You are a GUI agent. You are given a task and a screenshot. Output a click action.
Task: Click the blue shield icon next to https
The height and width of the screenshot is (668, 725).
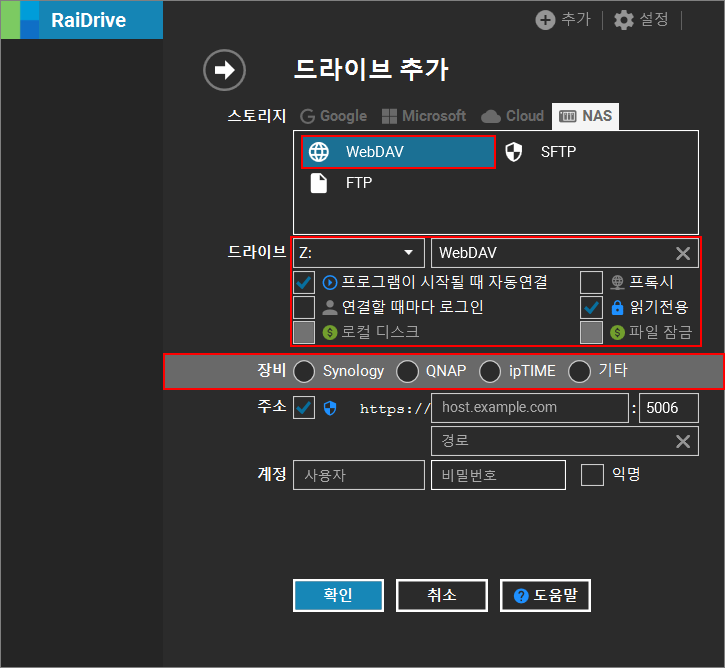[330, 408]
